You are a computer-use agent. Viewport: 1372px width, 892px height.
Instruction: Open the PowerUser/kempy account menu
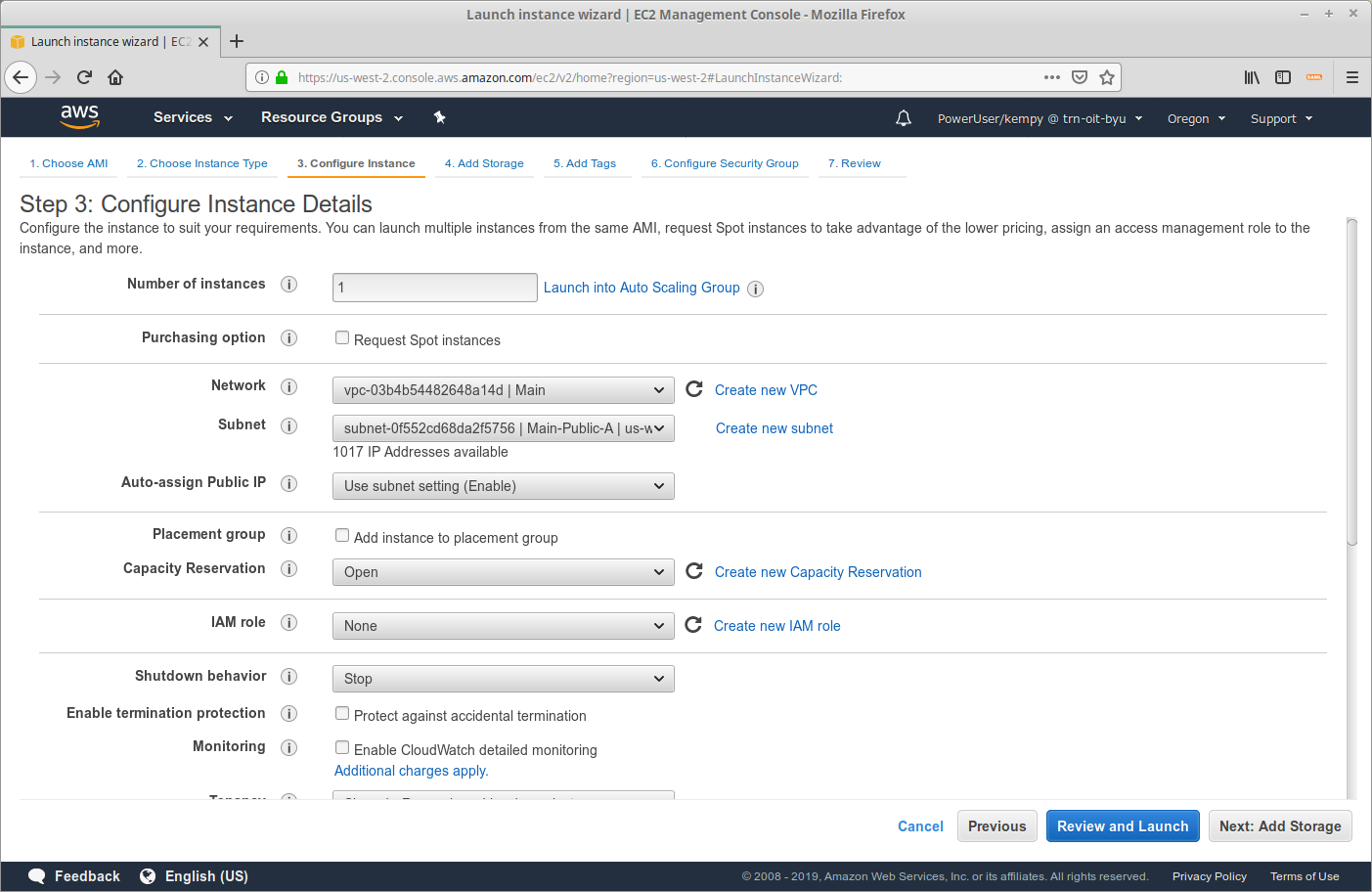1040,118
